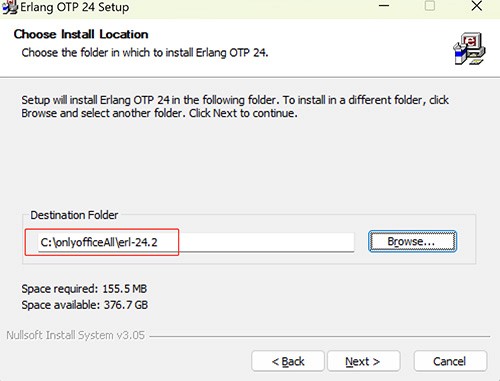Click the 'Choose the folder in which' subtitle
Screen dimensions: 500x381
click(x=145, y=53)
